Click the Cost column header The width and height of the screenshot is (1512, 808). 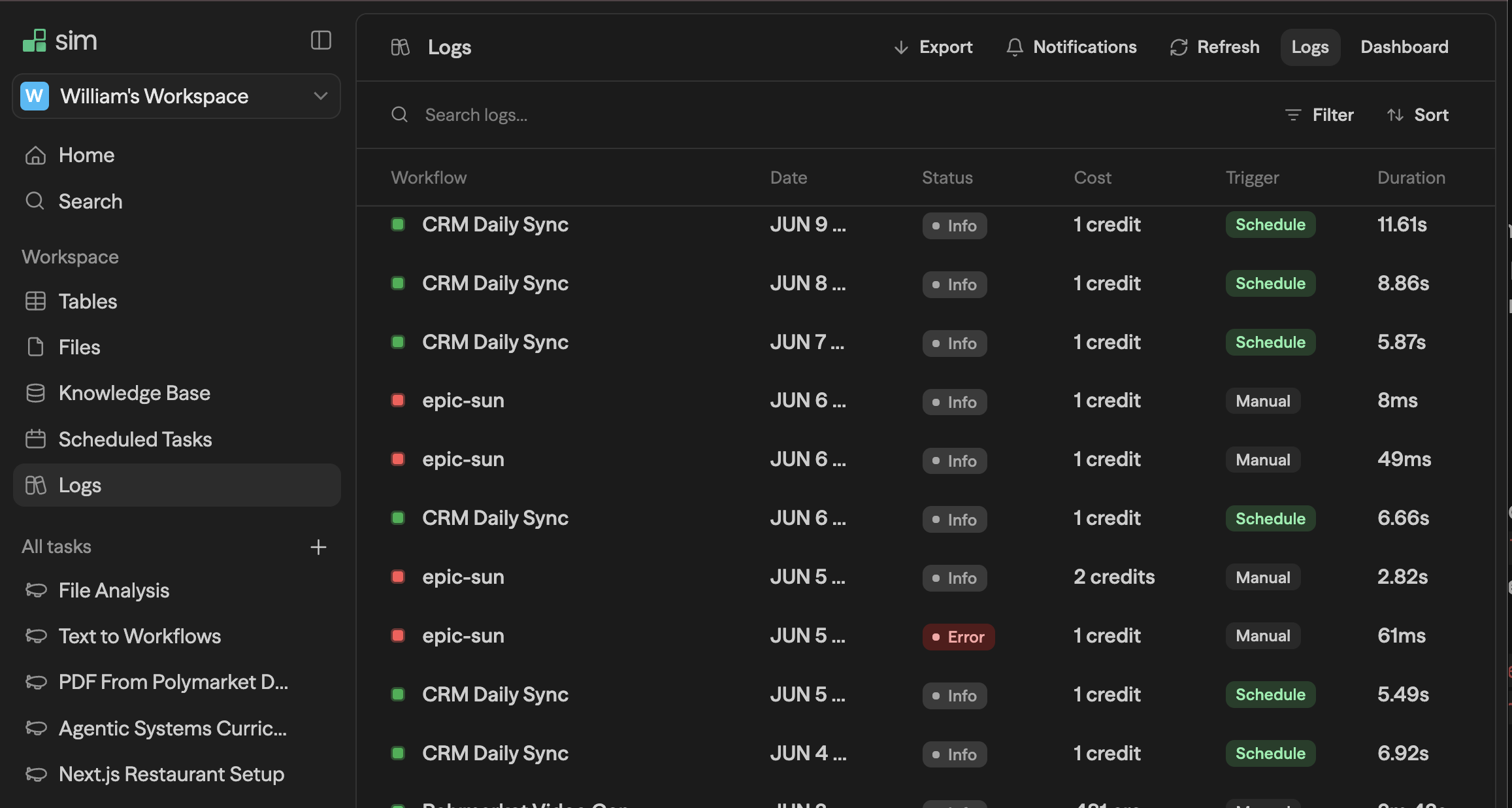(x=1093, y=178)
